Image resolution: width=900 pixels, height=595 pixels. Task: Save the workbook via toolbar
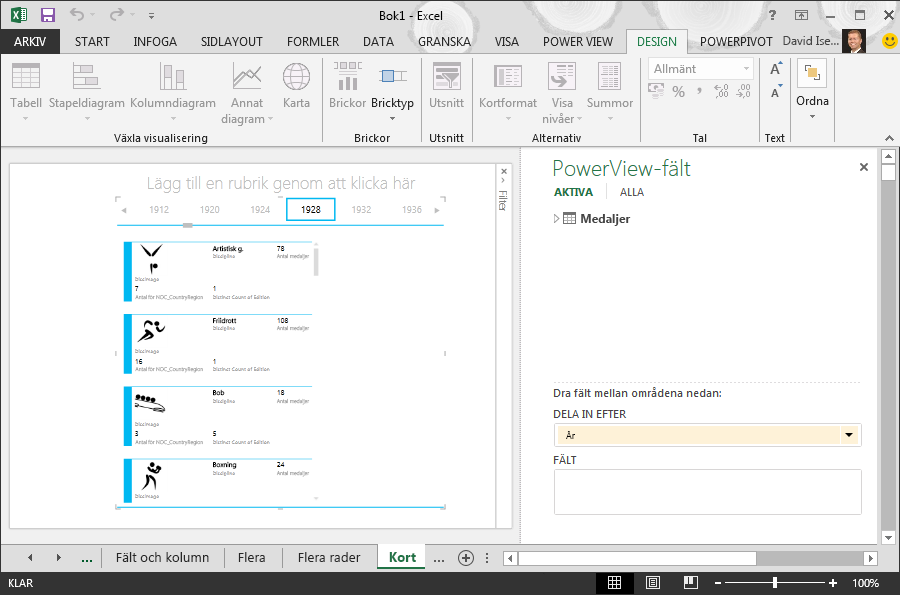(x=48, y=15)
